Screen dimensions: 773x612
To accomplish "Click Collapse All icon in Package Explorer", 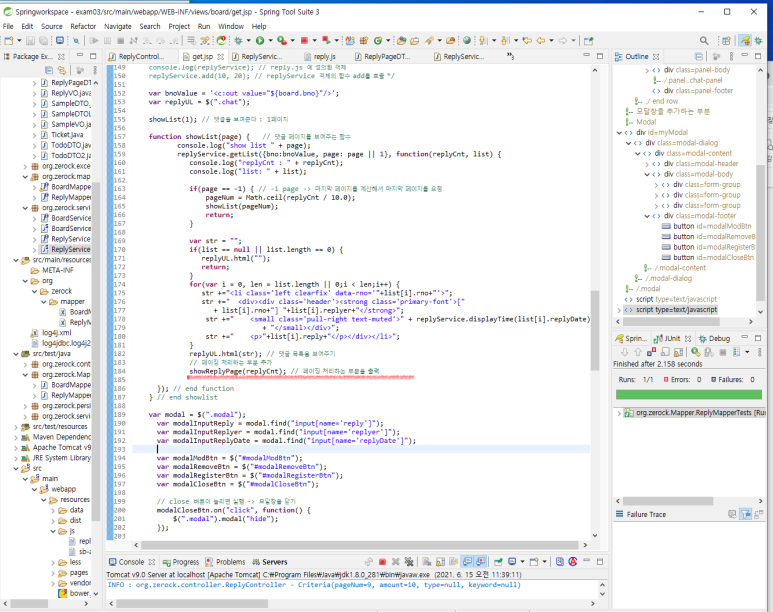I will (x=49, y=70).
